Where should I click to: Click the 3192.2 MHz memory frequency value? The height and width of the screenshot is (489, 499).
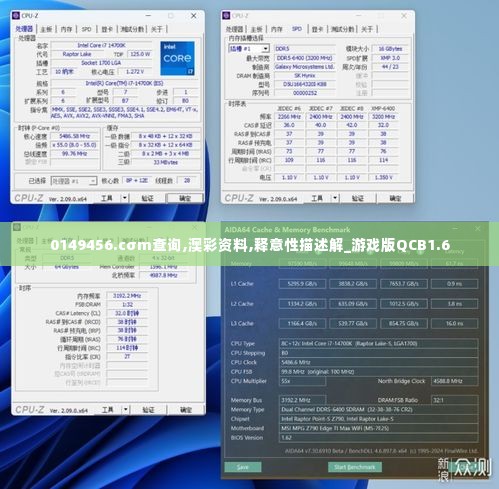pos(127,296)
